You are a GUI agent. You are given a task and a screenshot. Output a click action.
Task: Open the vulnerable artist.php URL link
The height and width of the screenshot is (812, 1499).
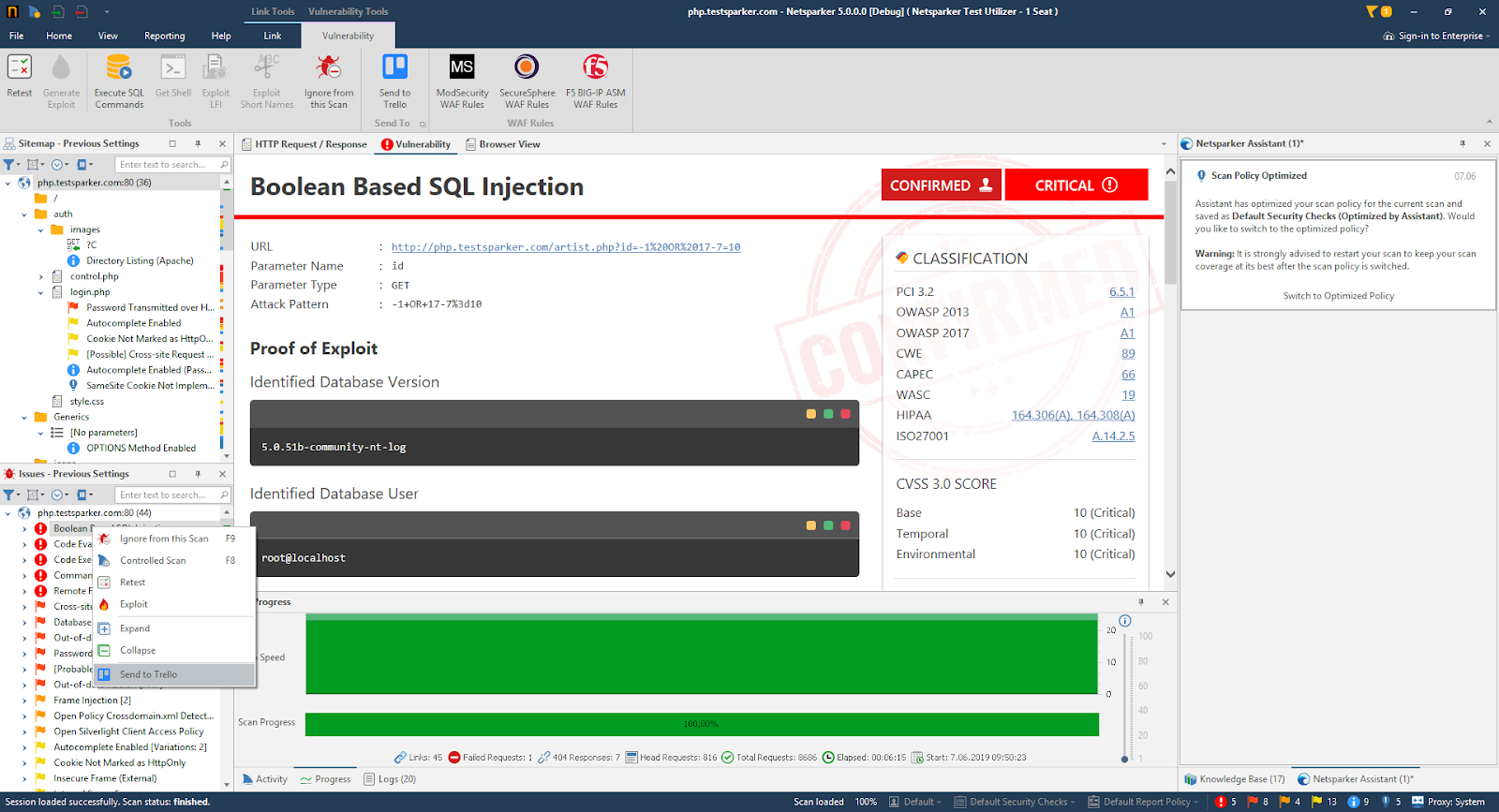565,247
